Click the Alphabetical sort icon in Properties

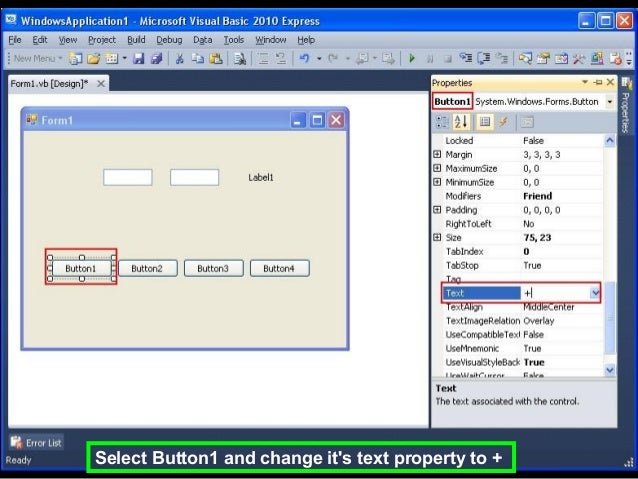coord(461,122)
